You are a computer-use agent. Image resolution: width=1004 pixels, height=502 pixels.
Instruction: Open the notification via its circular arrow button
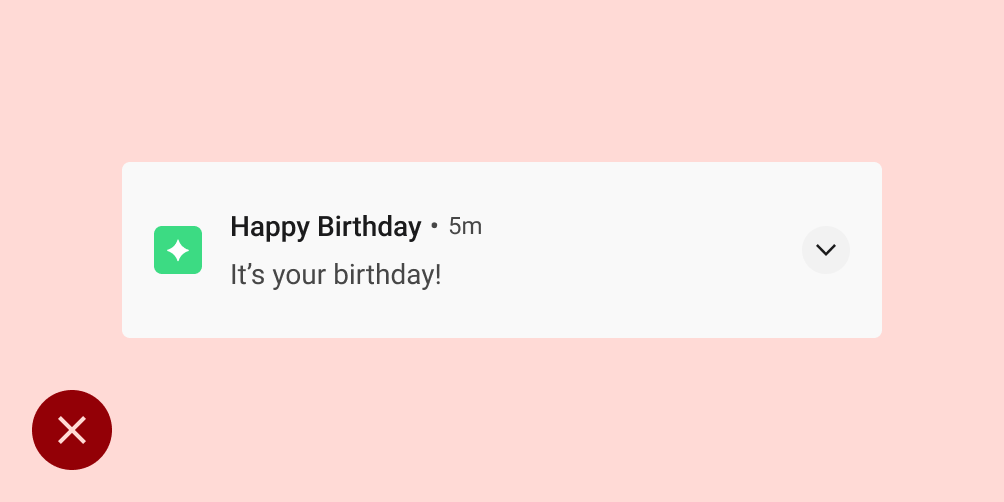(x=826, y=250)
